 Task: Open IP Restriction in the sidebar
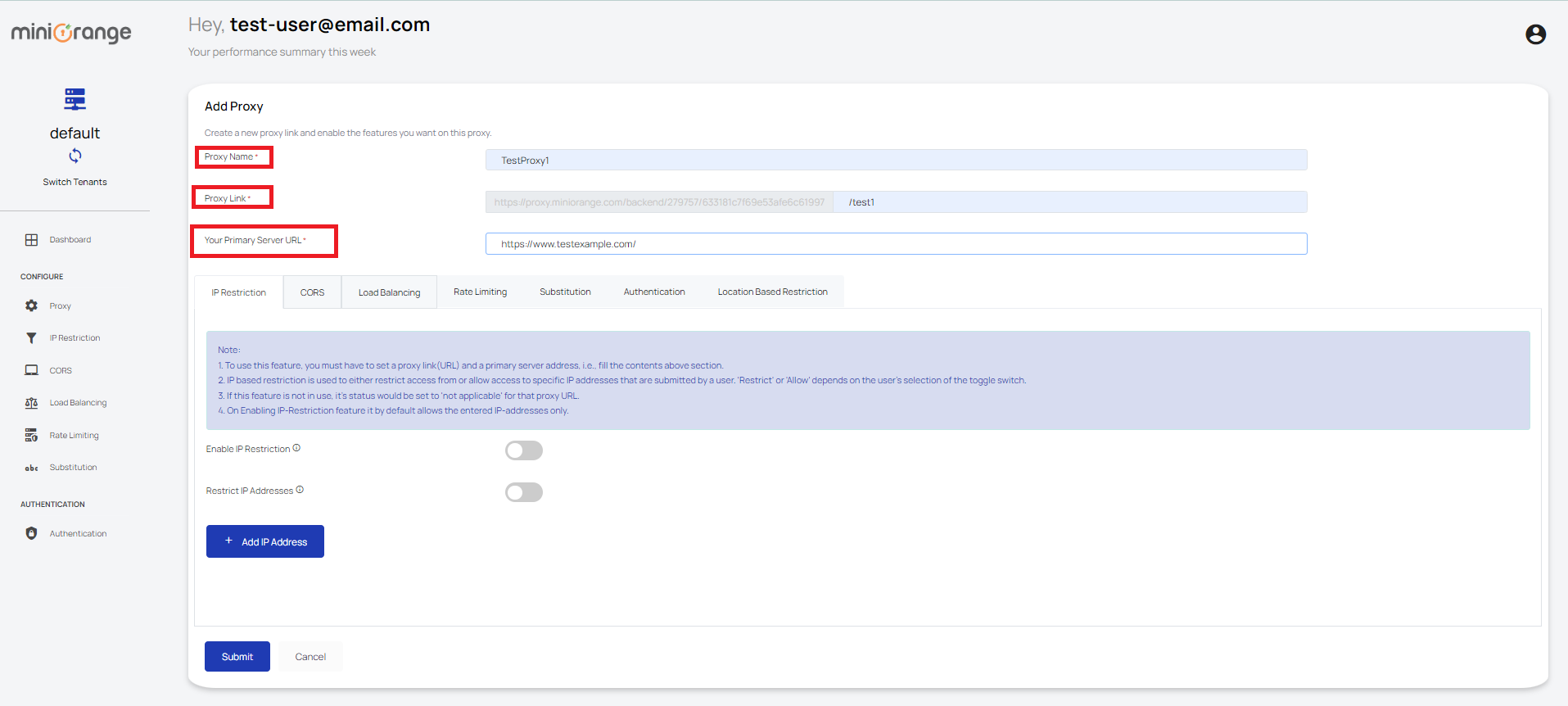[75, 337]
